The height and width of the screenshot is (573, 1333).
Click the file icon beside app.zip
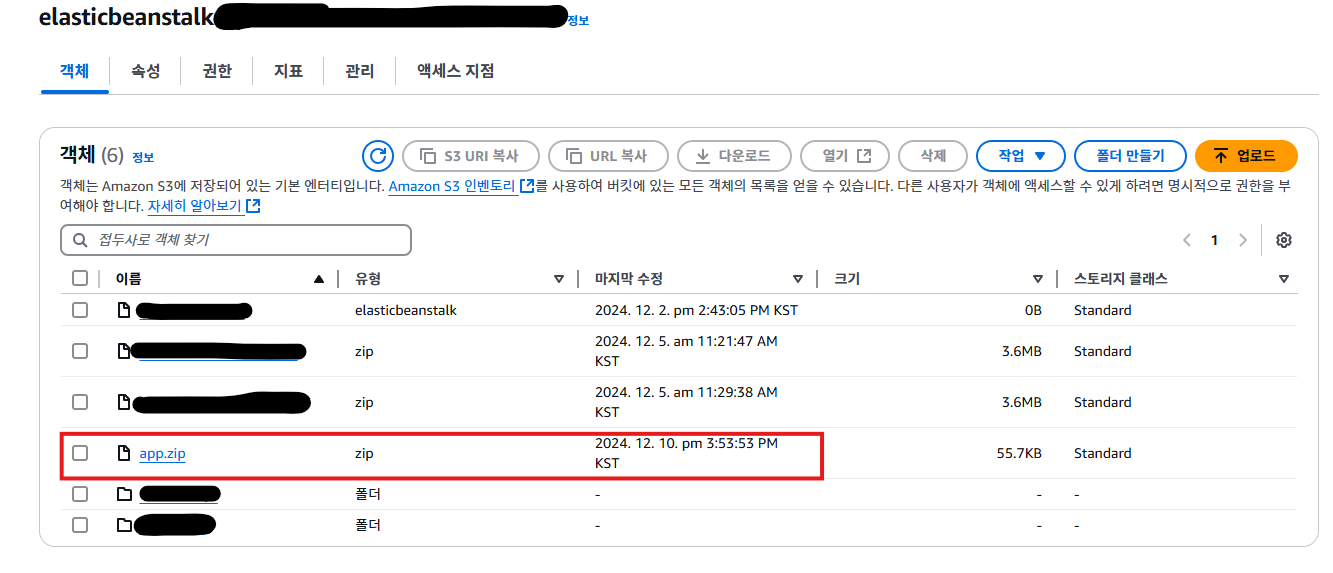(125, 453)
